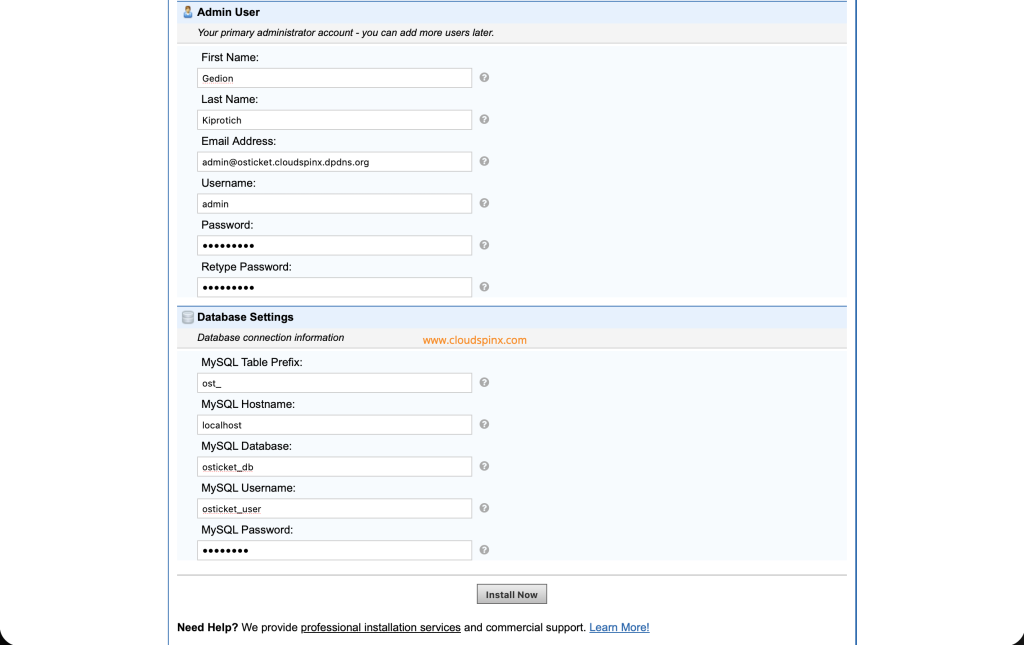Click help icon next to First Name
This screenshot has height=645, width=1024.
click(484, 78)
